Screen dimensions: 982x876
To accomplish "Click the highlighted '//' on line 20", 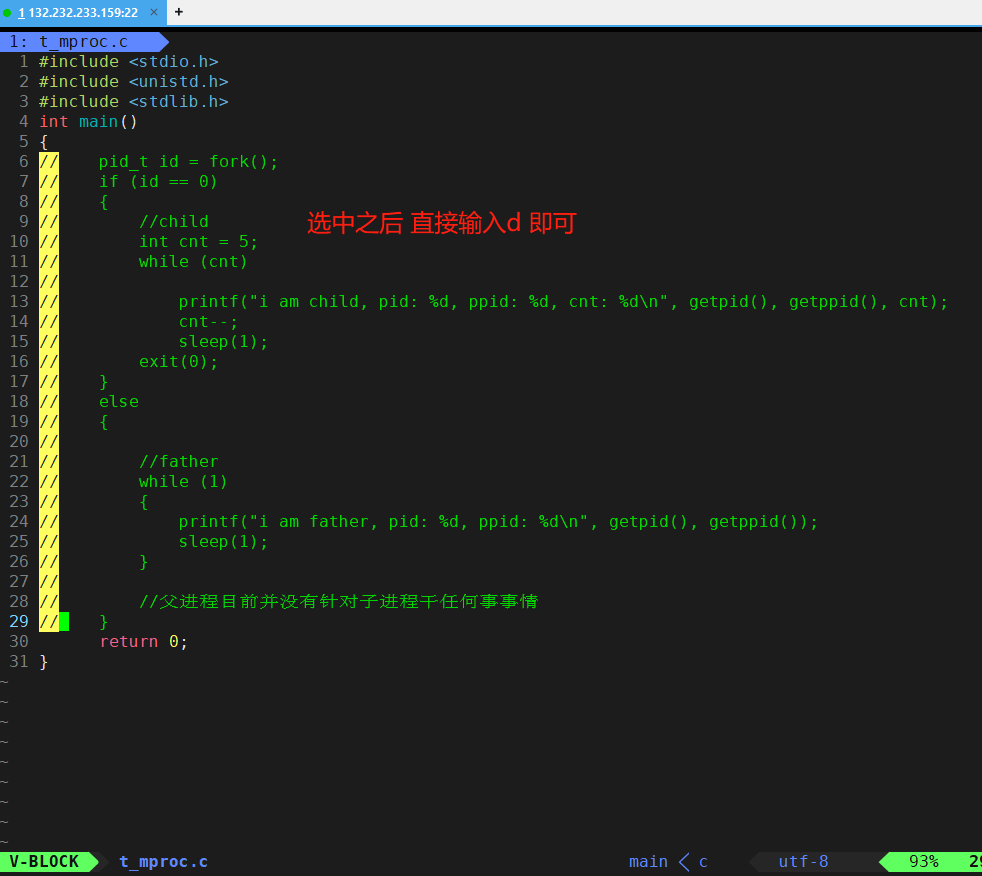I will pyautogui.click(x=49, y=441).
